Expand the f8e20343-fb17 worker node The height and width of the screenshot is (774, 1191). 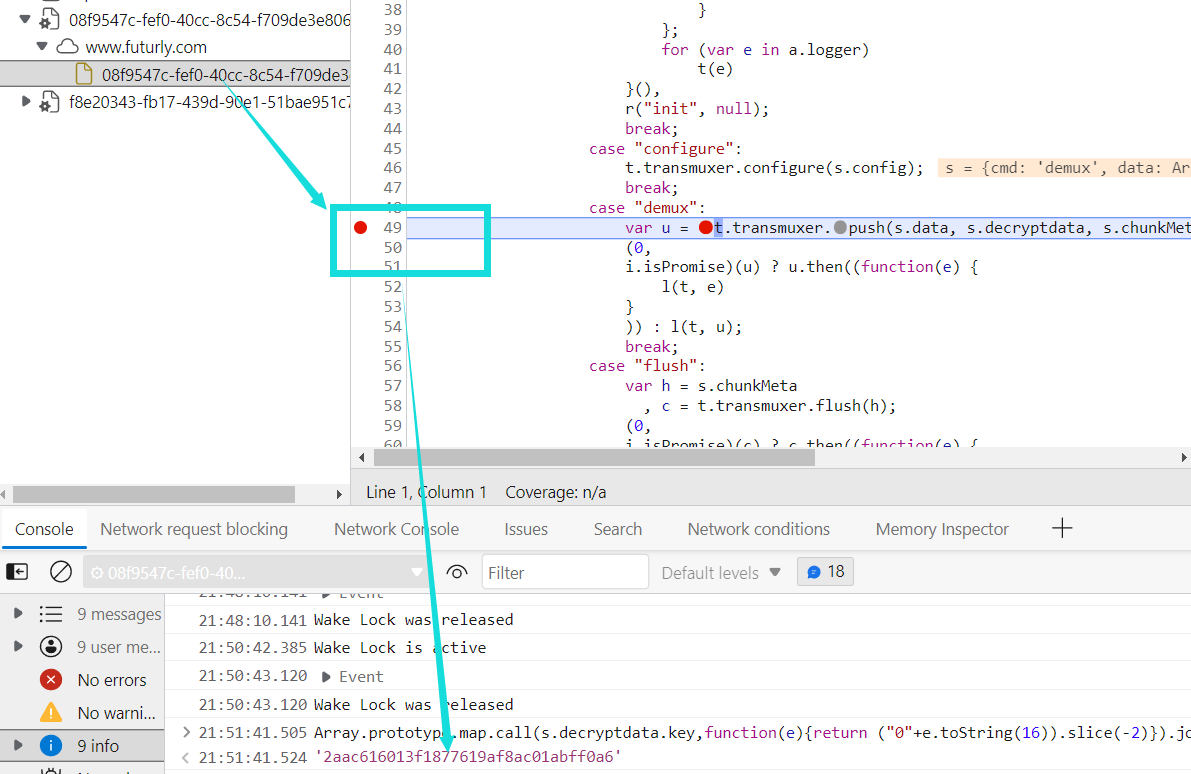25,101
